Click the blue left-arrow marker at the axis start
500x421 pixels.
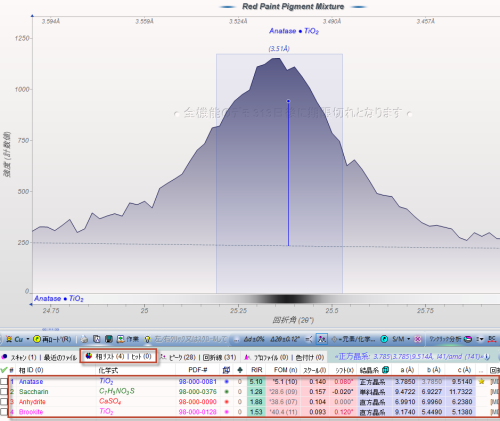tap(31, 304)
